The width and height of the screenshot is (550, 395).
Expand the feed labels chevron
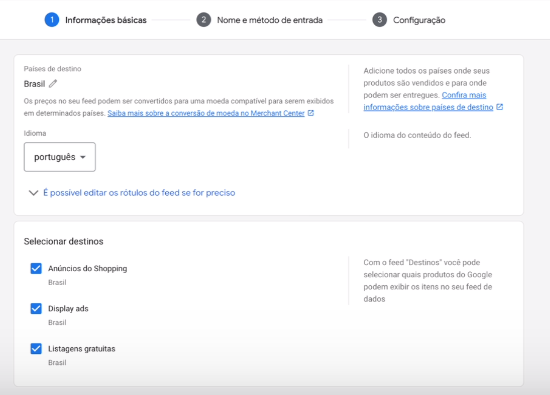point(33,193)
